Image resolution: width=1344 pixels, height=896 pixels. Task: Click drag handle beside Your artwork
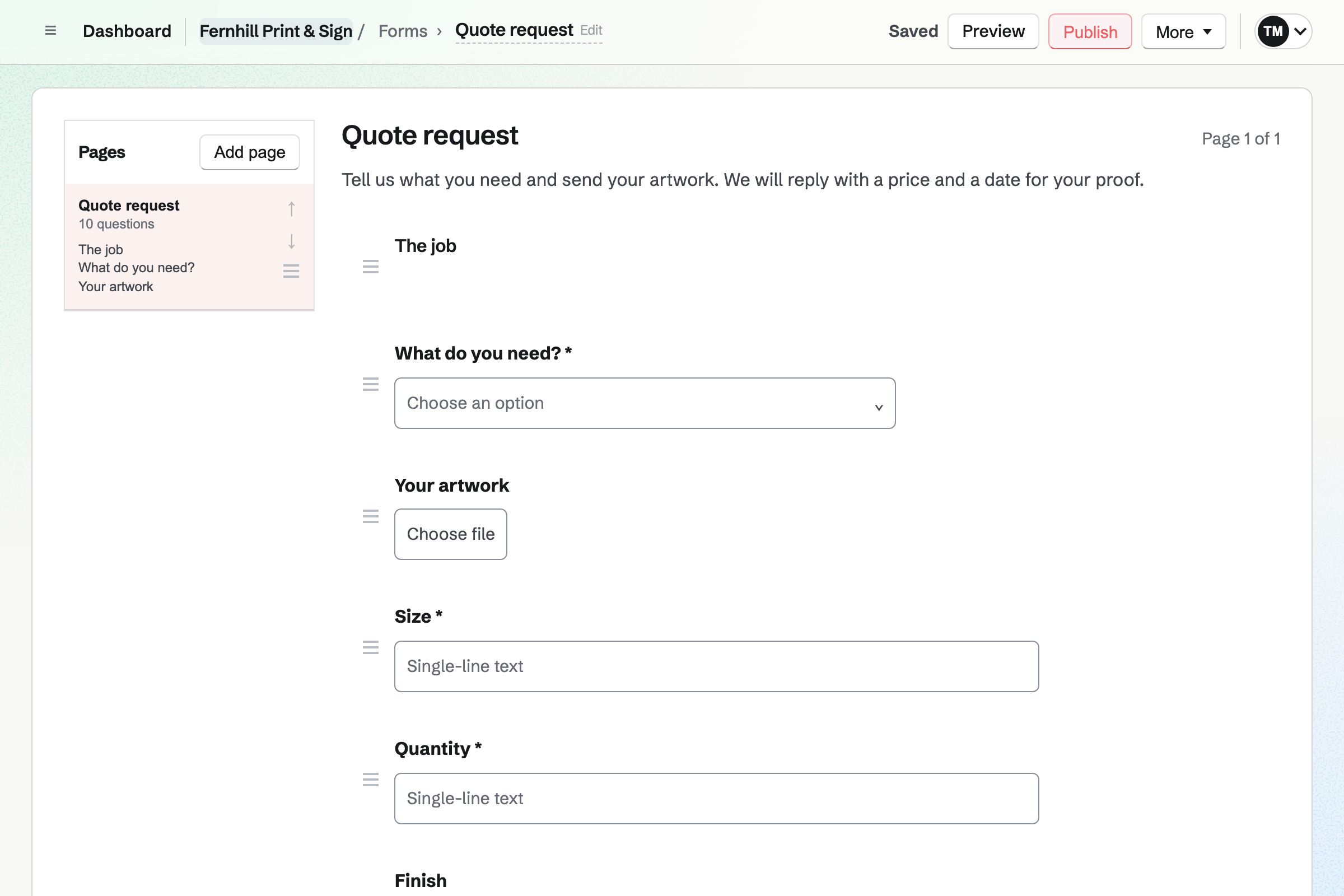pos(371,516)
